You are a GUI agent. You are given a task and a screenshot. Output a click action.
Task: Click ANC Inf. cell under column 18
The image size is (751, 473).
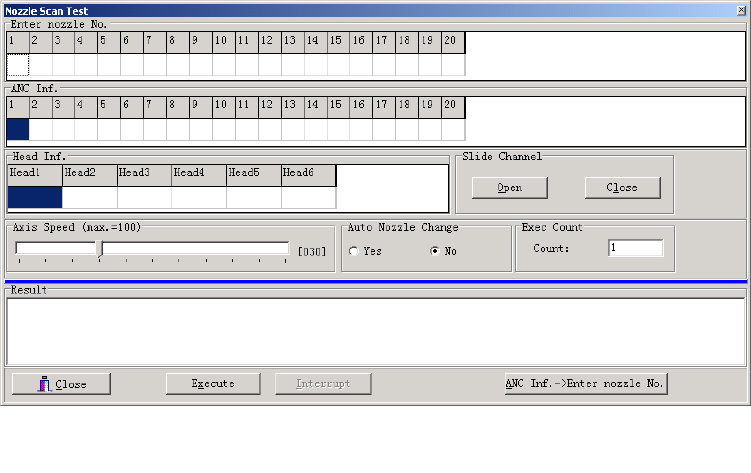tap(407, 129)
